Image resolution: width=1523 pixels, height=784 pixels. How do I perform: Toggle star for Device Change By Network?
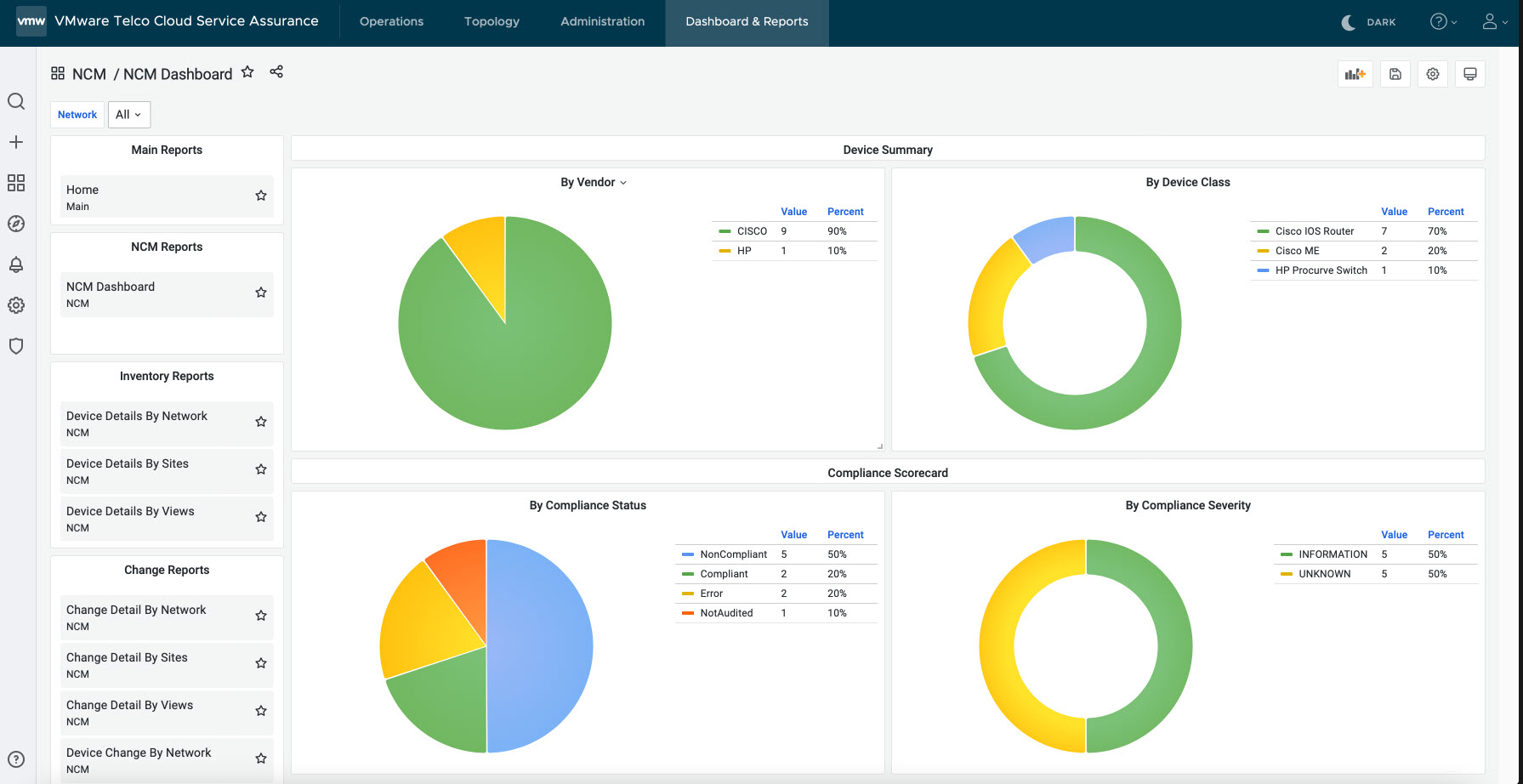pyautogui.click(x=261, y=758)
